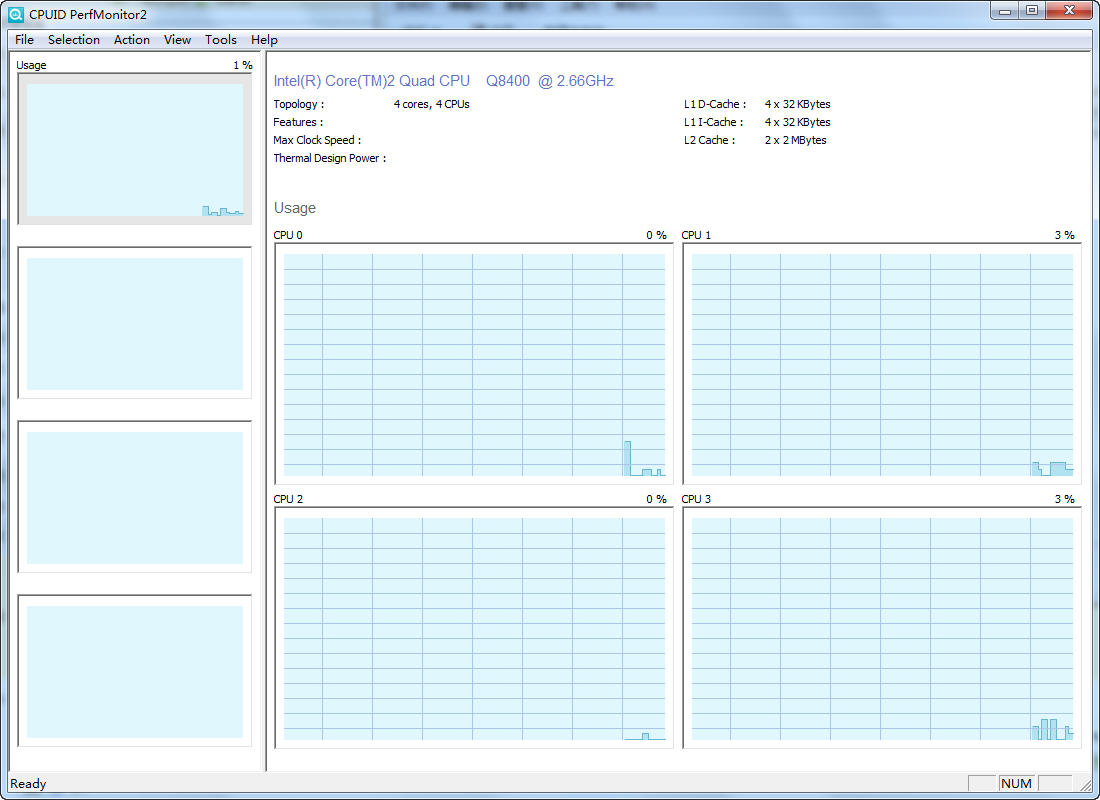Open the Action menu
This screenshot has height=800, width=1100.
131,40
